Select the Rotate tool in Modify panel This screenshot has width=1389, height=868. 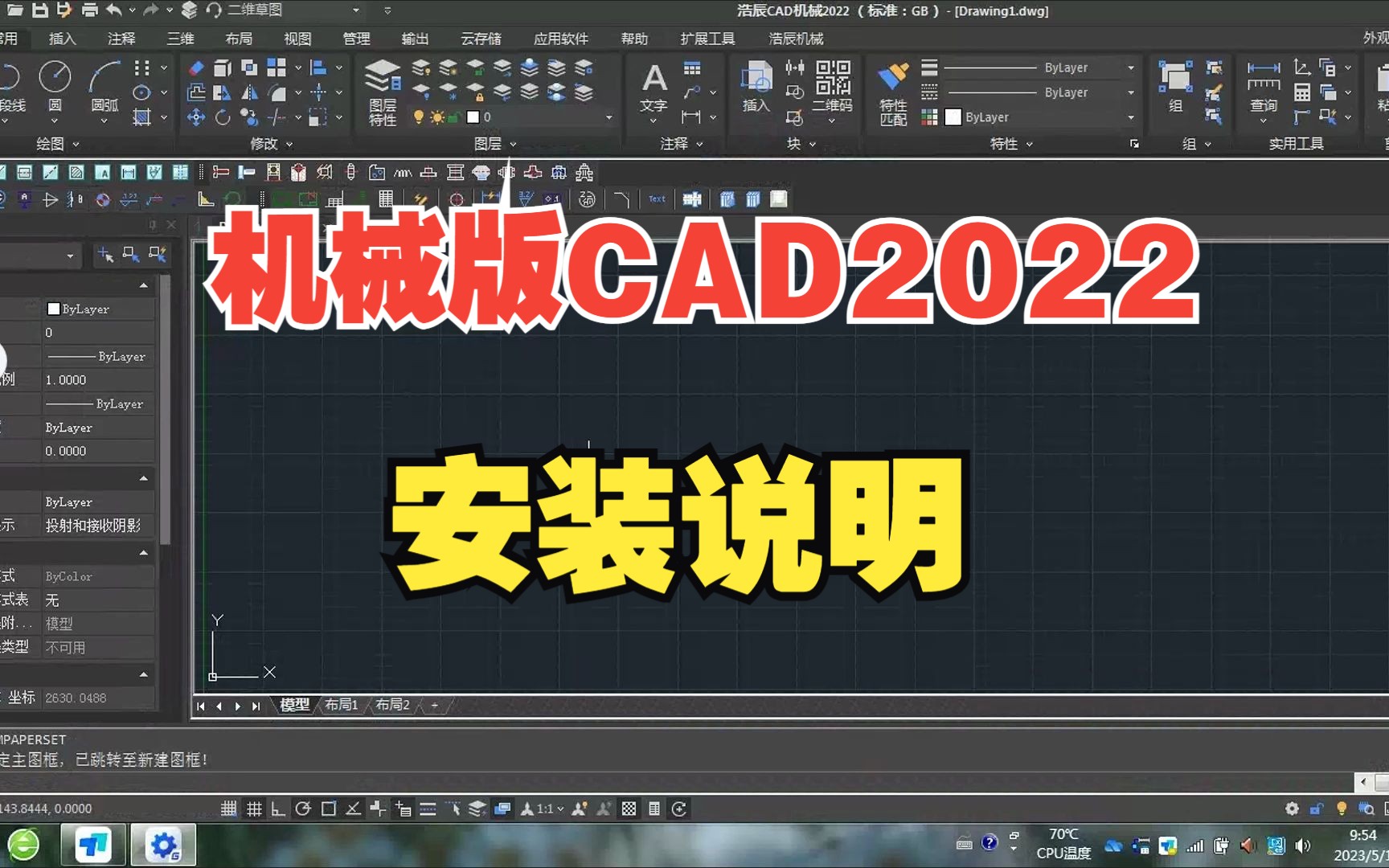[222, 117]
